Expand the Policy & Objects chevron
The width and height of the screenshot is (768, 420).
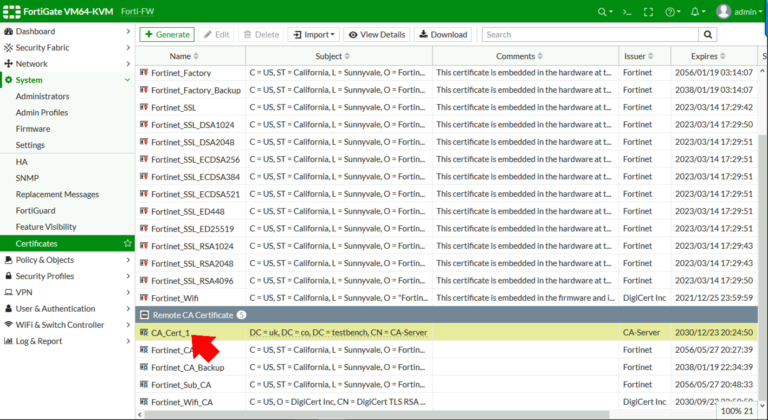click(x=128, y=260)
